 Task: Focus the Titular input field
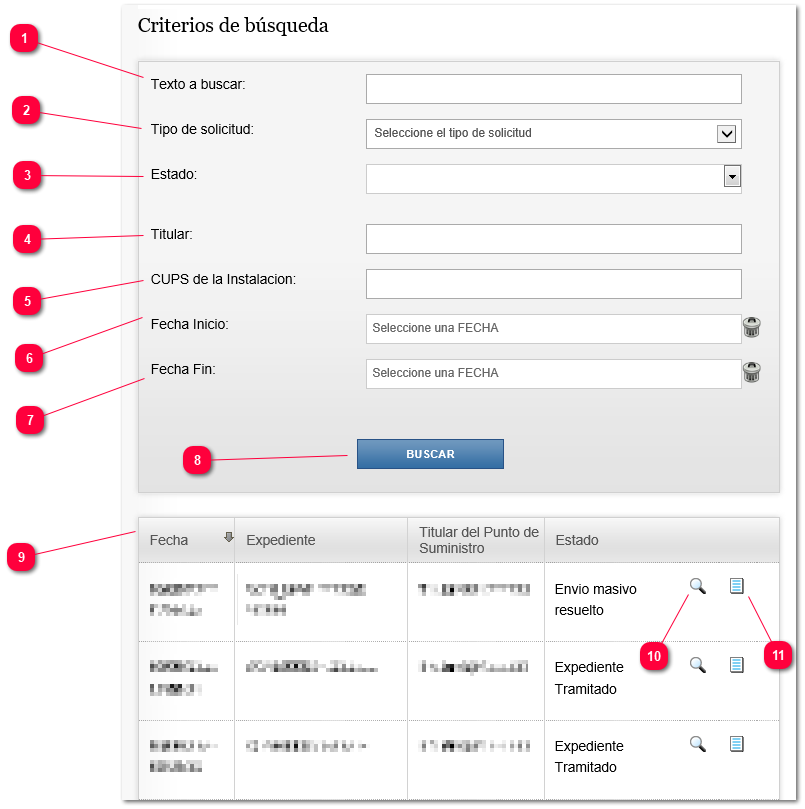click(x=554, y=239)
